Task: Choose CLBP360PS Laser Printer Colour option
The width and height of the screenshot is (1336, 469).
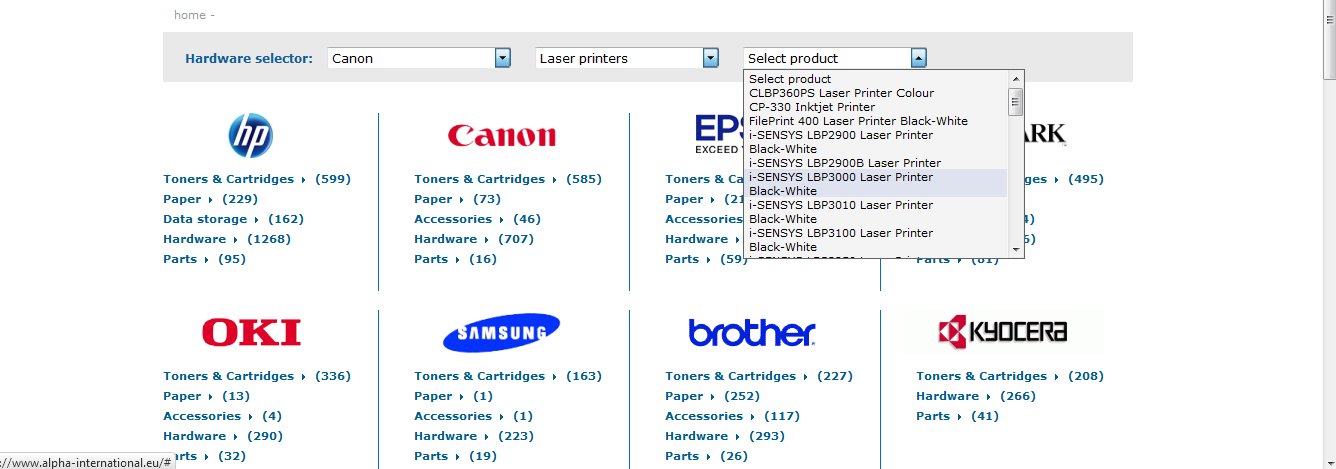Action: point(876,93)
